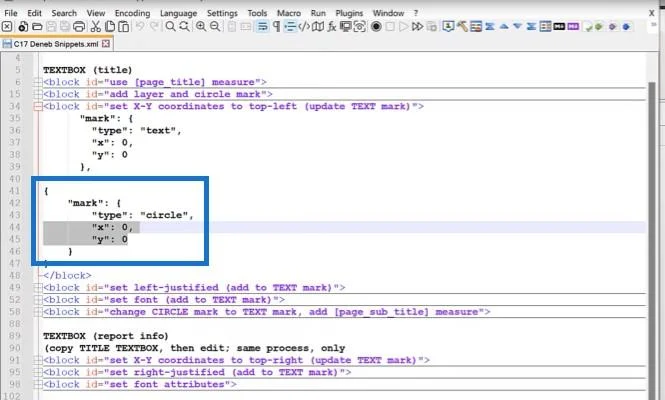
Task: Click the text 'TEXTBOX (title)'
Action: [87, 70]
